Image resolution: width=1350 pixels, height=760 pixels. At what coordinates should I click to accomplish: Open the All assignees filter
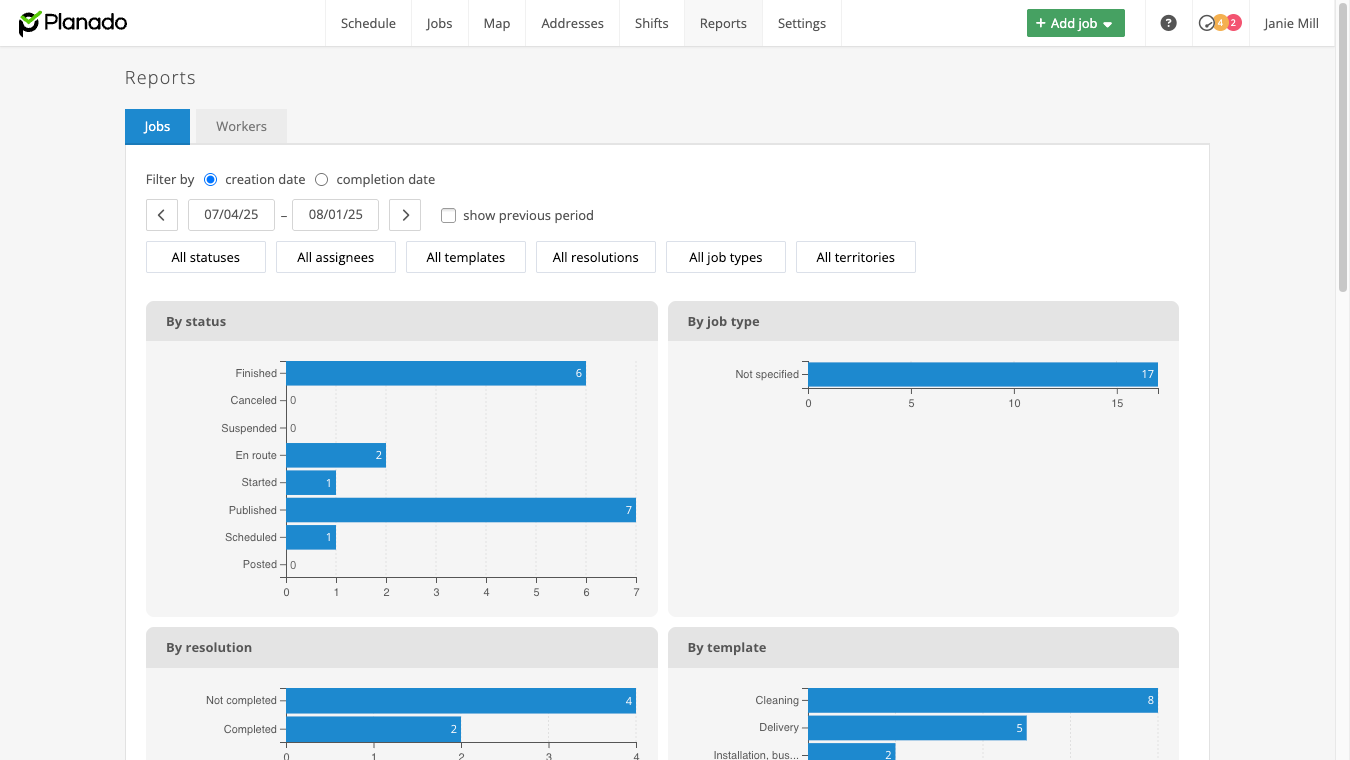click(x=336, y=257)
